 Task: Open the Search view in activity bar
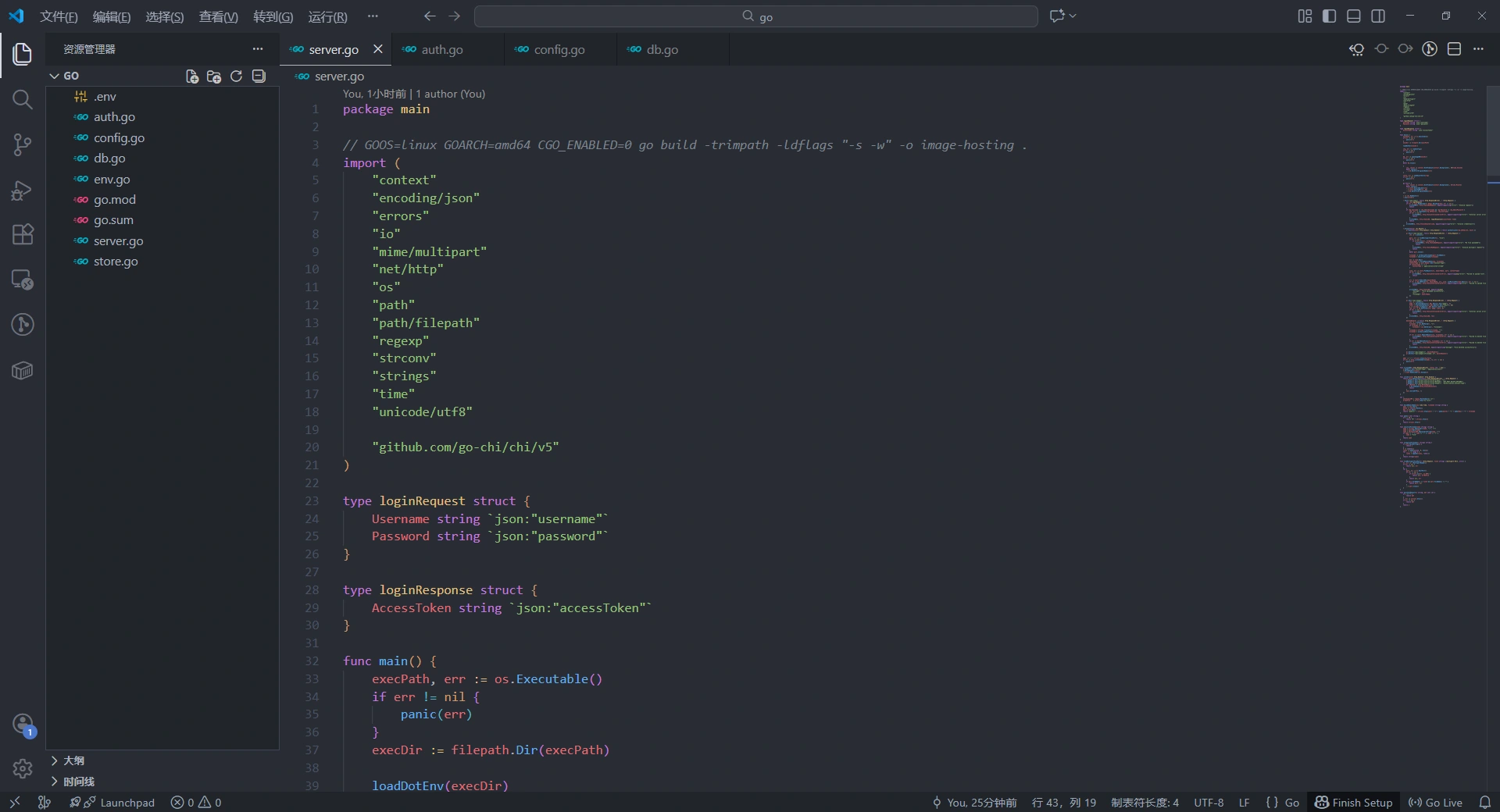[x=22, y=100]
